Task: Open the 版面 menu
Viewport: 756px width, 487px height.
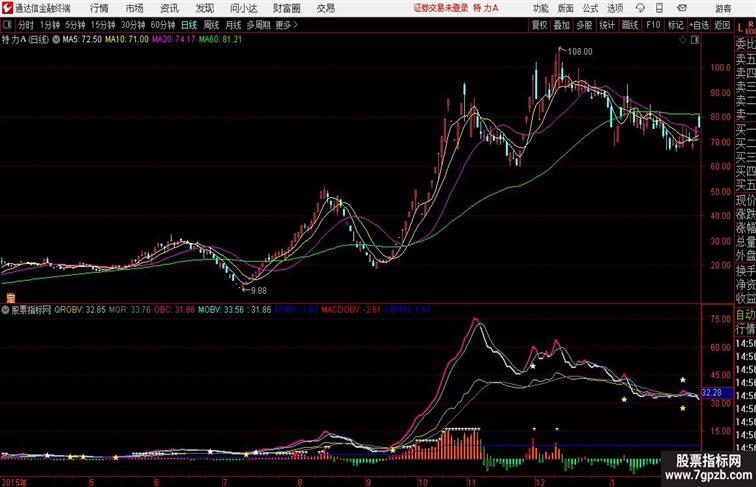Action: (x=566, y=8)
